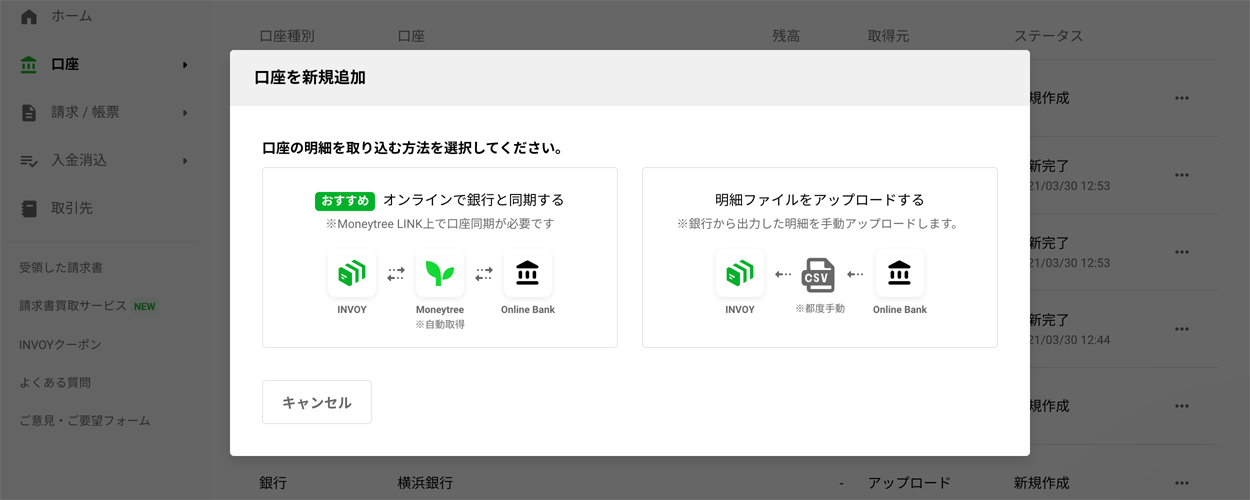Screen dimensions: 1250x500
Task: Click the CSV file icon
Action: (x=819, y=274)
